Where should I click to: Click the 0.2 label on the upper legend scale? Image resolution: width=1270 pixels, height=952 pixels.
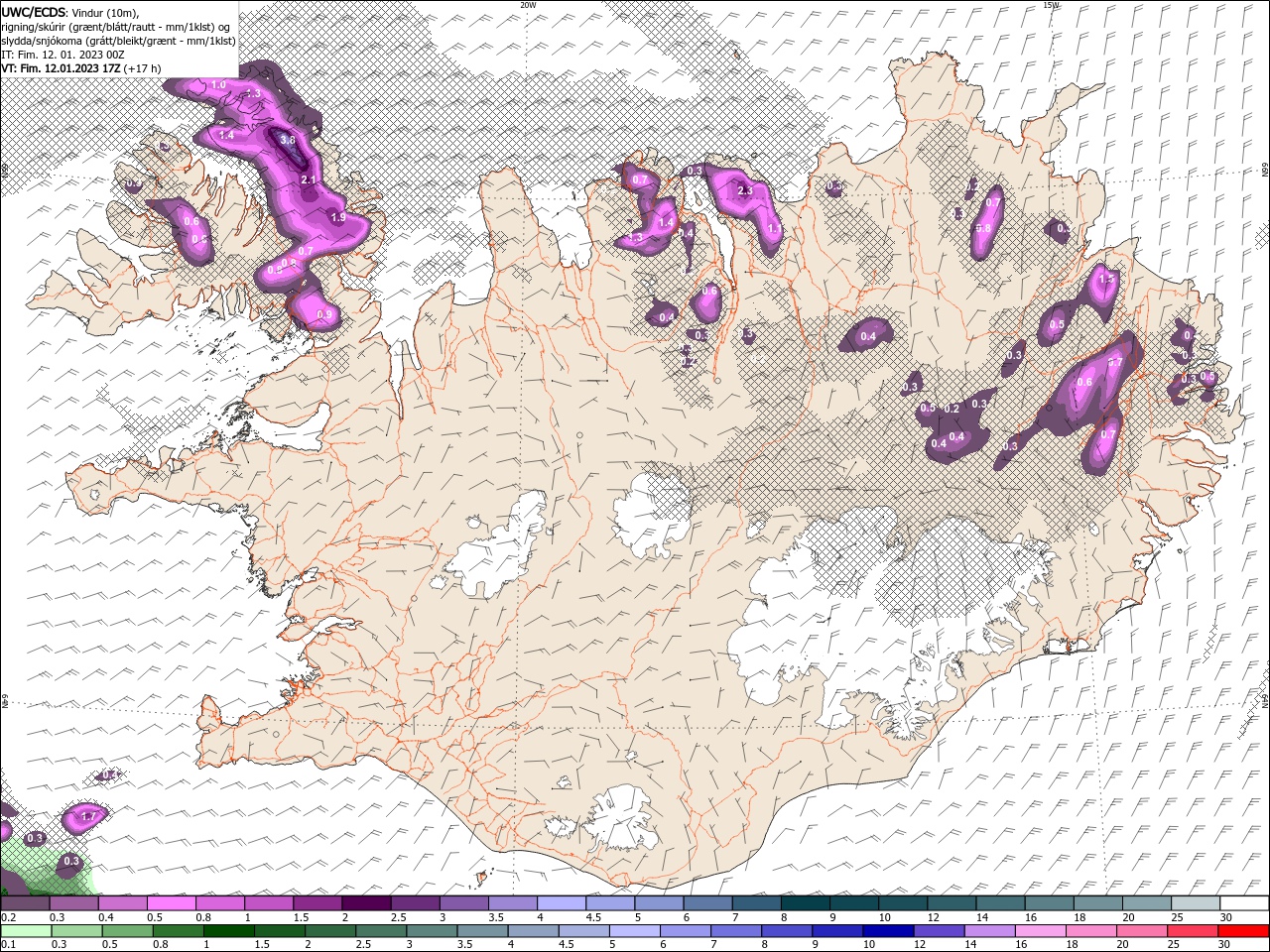[x=8, y=917]
